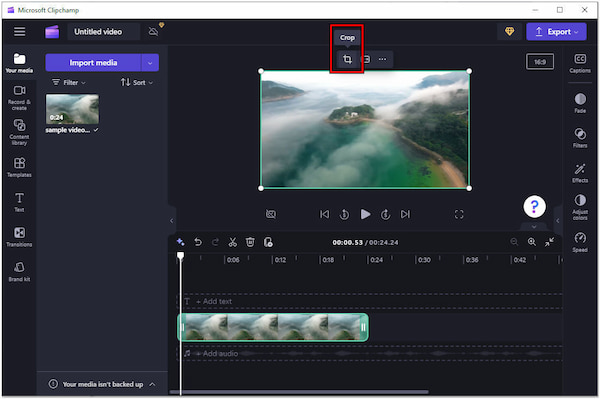The image size is (600, 399).
Task: Undo the last action
Action: coord(198,242)
